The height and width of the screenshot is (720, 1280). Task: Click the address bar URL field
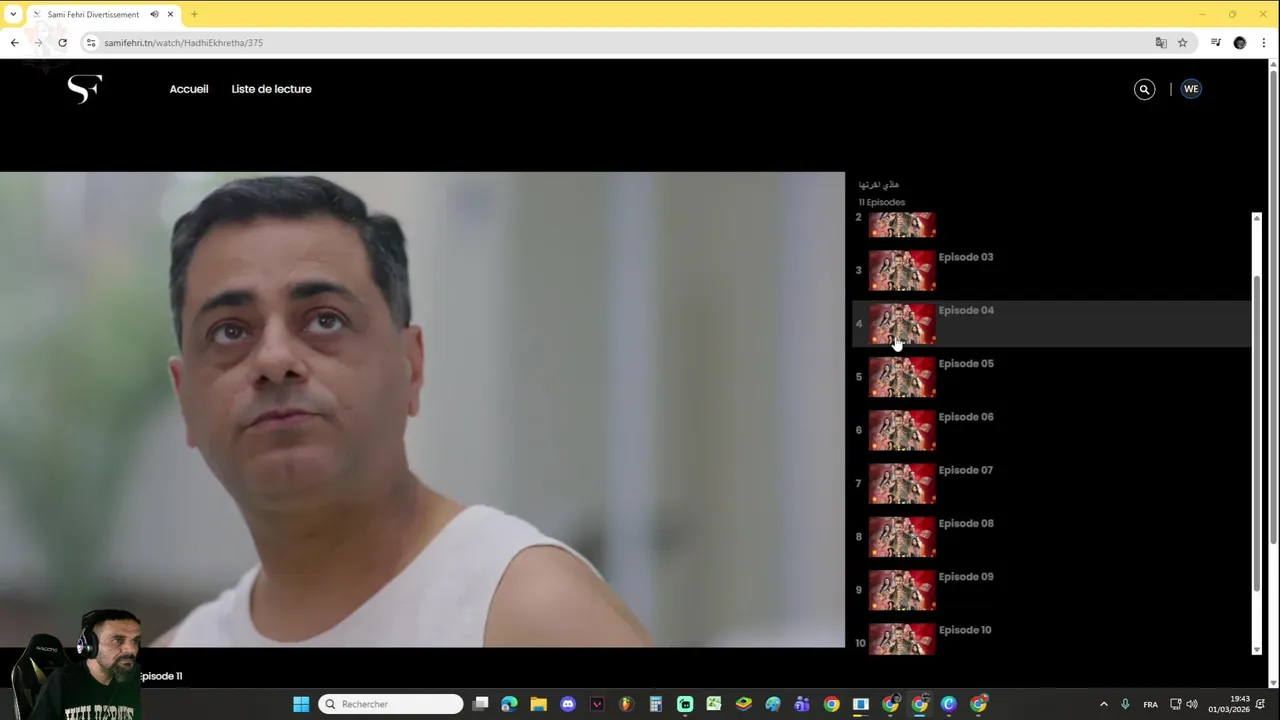coord(620,43)
